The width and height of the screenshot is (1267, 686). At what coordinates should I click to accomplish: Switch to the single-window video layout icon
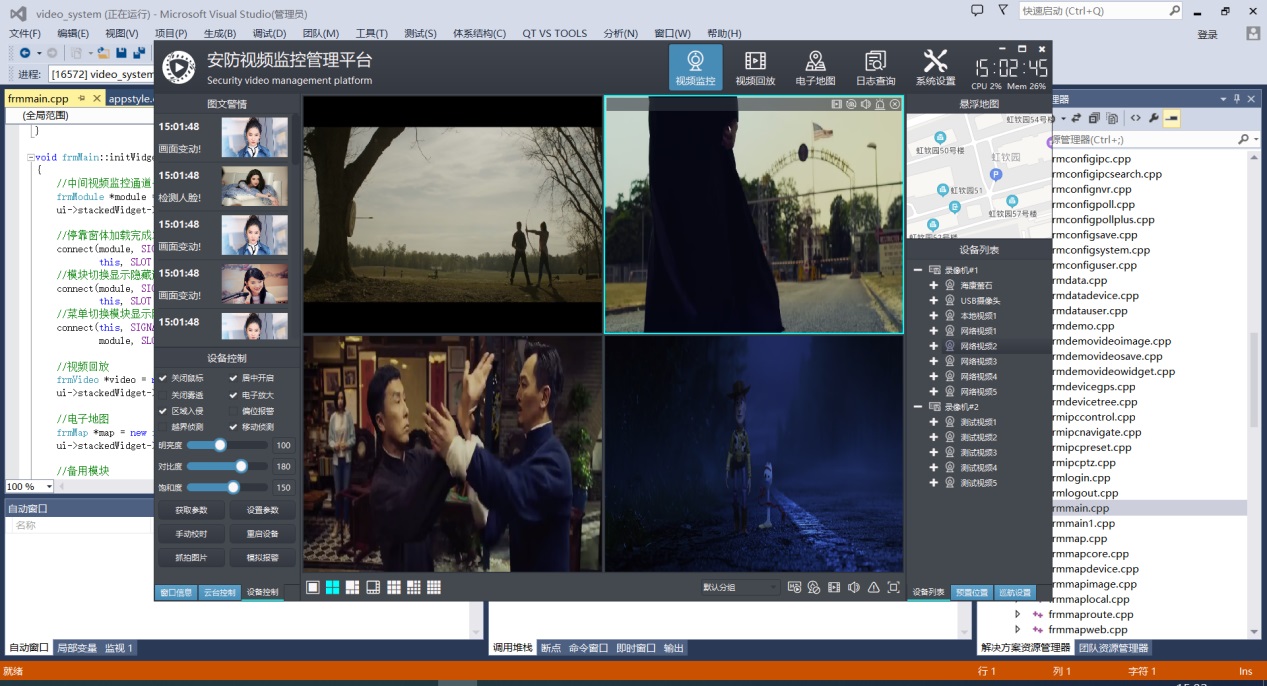[x=313, y=587]
